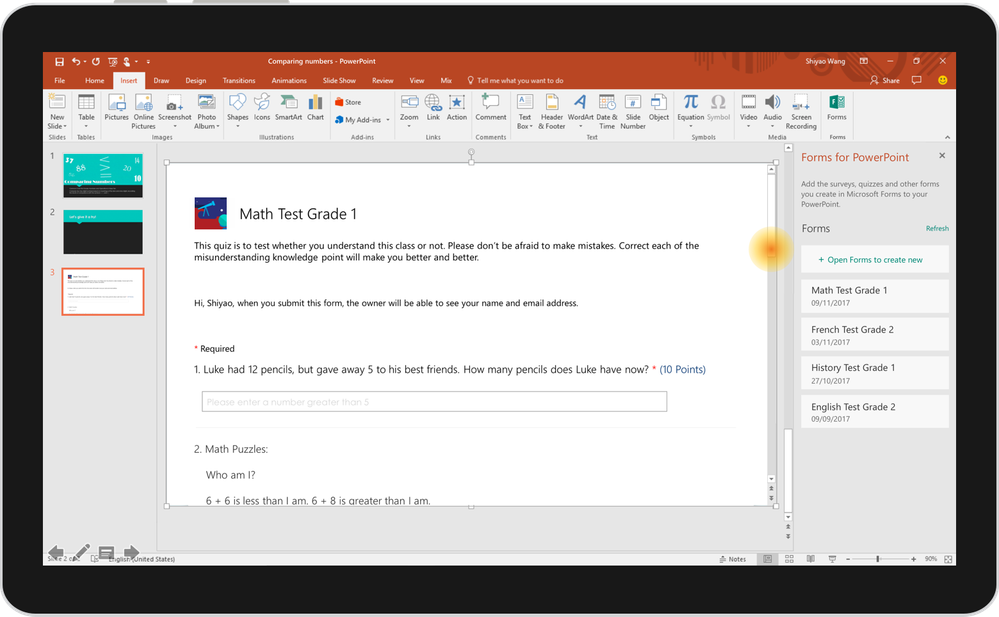Insert a Link
Screen dimensions: 999x617
click(x=433, y=107)
